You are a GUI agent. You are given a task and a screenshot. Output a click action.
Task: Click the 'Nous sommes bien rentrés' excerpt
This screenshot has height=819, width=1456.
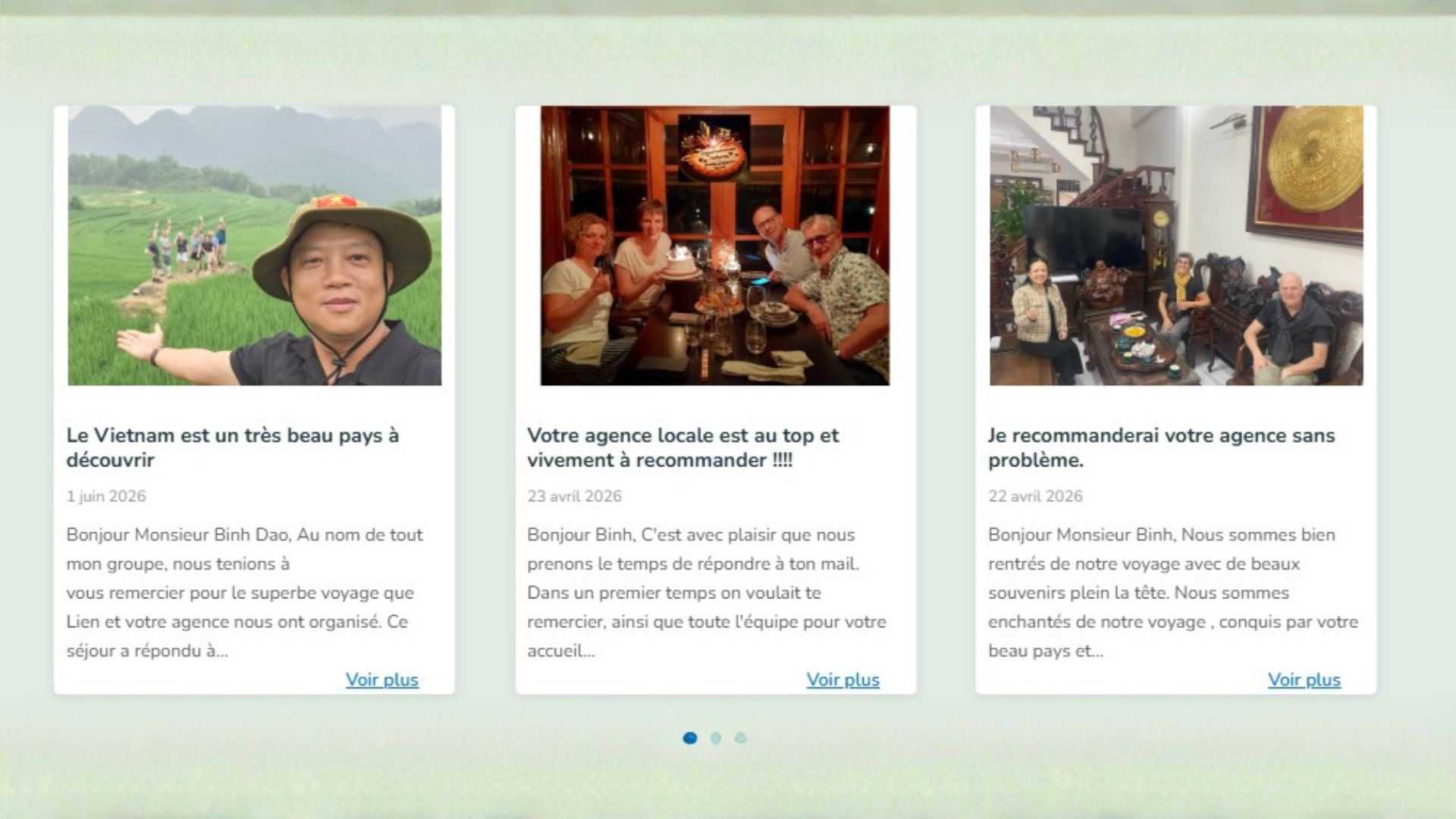(x=1173, y=592)
